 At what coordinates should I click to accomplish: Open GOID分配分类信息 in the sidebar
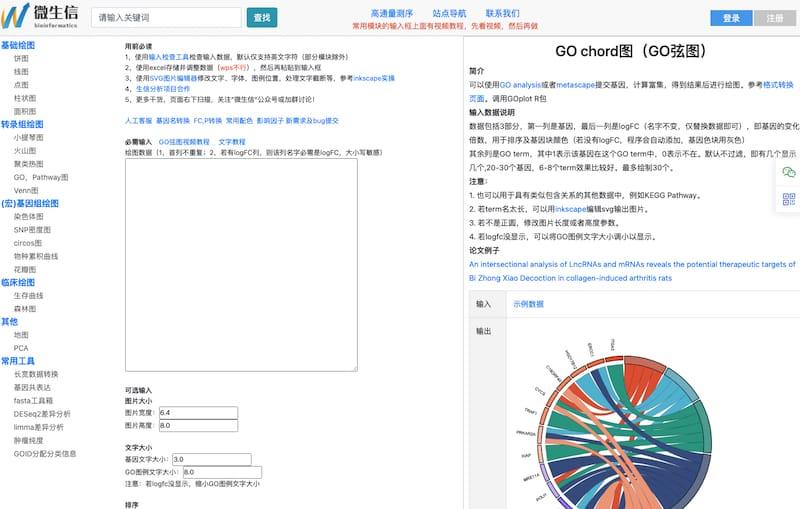[45, 453]
